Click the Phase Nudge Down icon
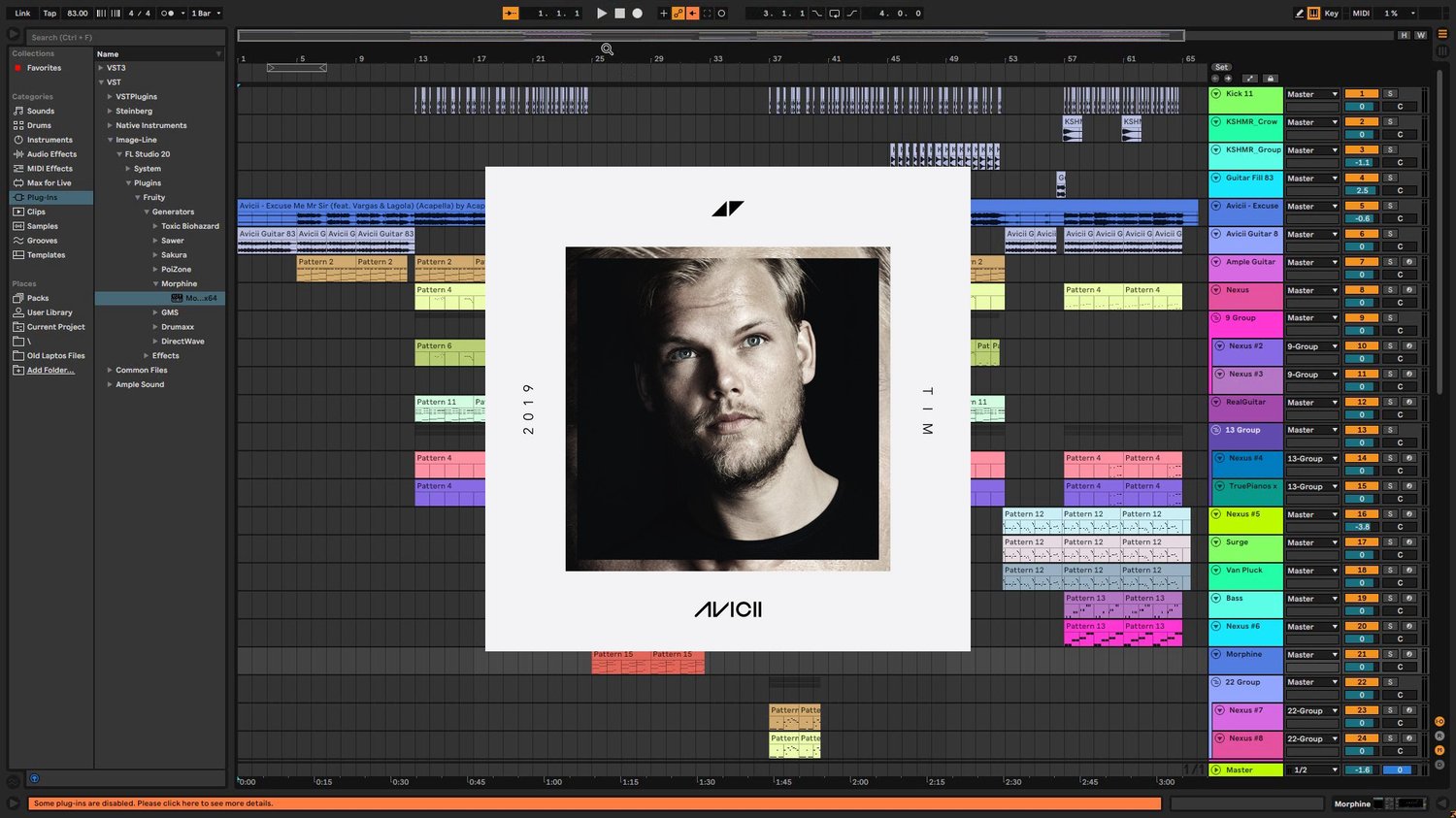The width and height of the screenshot is (1456, 818). click(x=102, y=14)
